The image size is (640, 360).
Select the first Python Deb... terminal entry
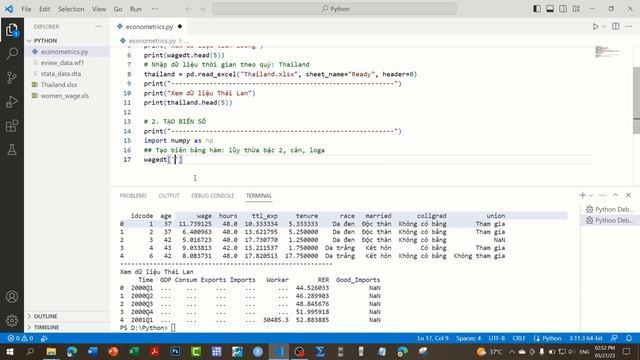coord(609,209)
